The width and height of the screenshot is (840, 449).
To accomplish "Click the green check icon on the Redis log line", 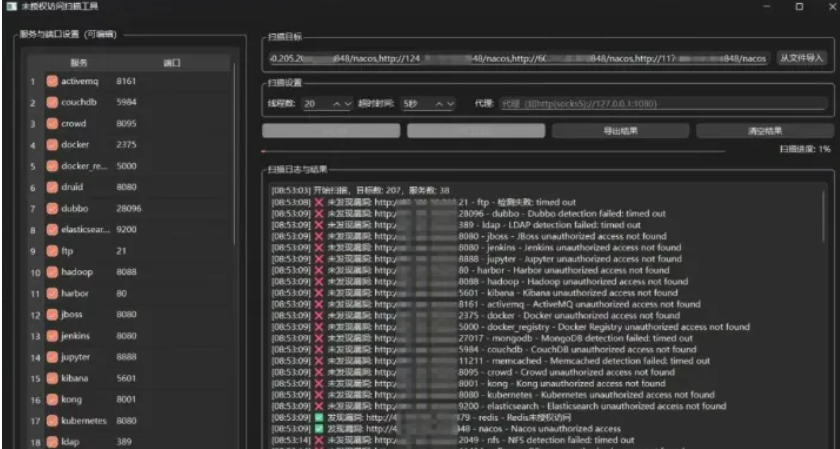I will coord(319,418).
